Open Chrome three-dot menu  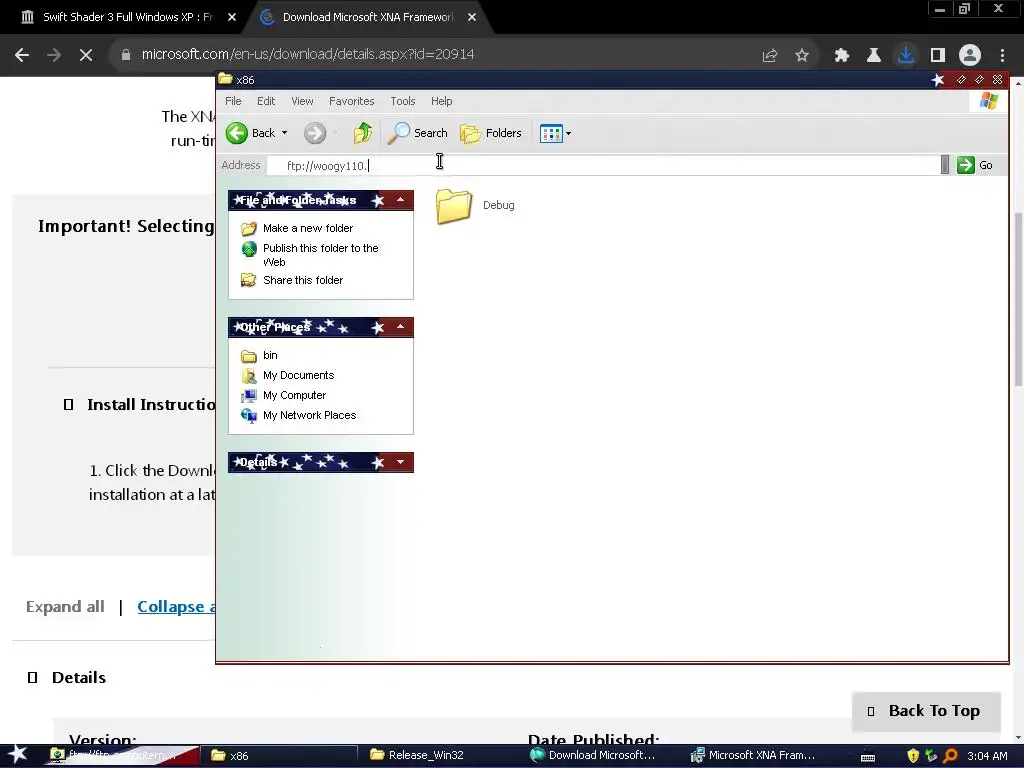coord(1002,56)
